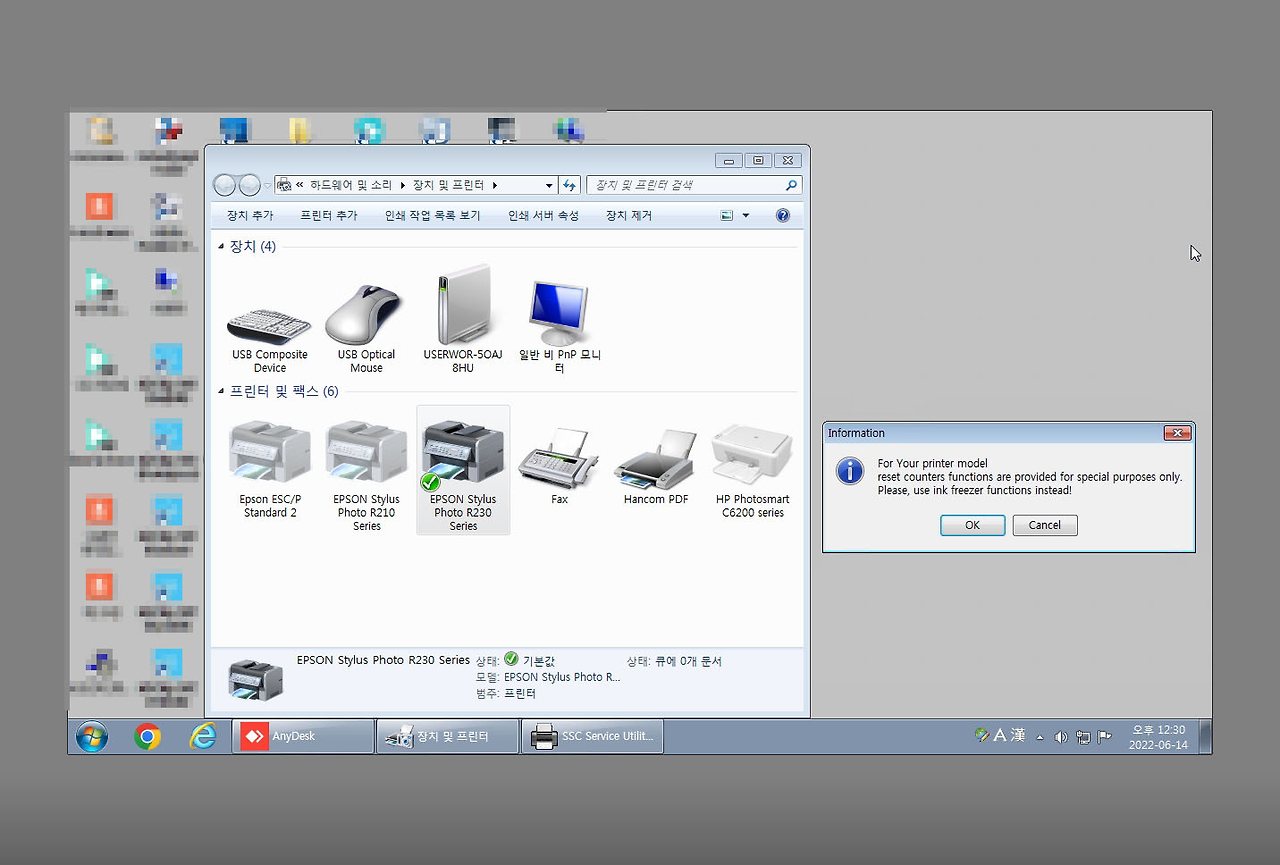Open SSC Service Utility from the taskbar

pos(591,736)
